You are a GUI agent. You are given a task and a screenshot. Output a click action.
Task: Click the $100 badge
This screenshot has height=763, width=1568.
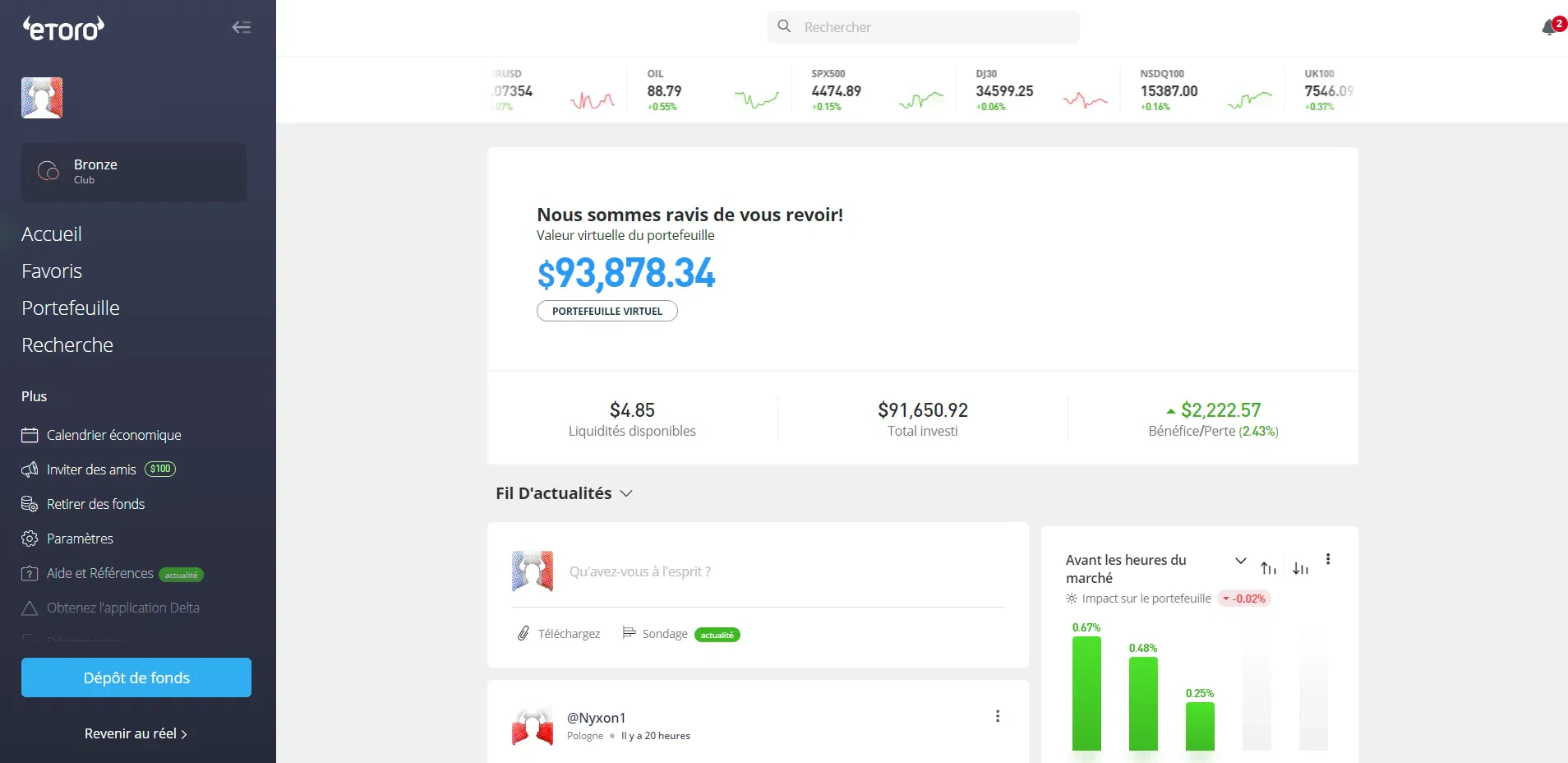pyautogui.click(x=160, y=469)
